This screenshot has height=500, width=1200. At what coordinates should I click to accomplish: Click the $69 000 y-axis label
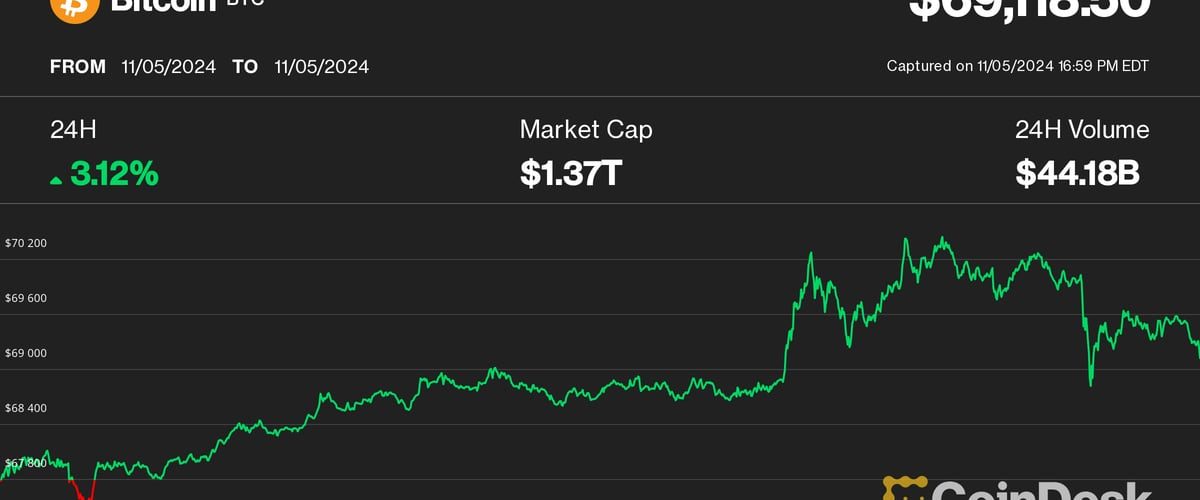(26, 353)
